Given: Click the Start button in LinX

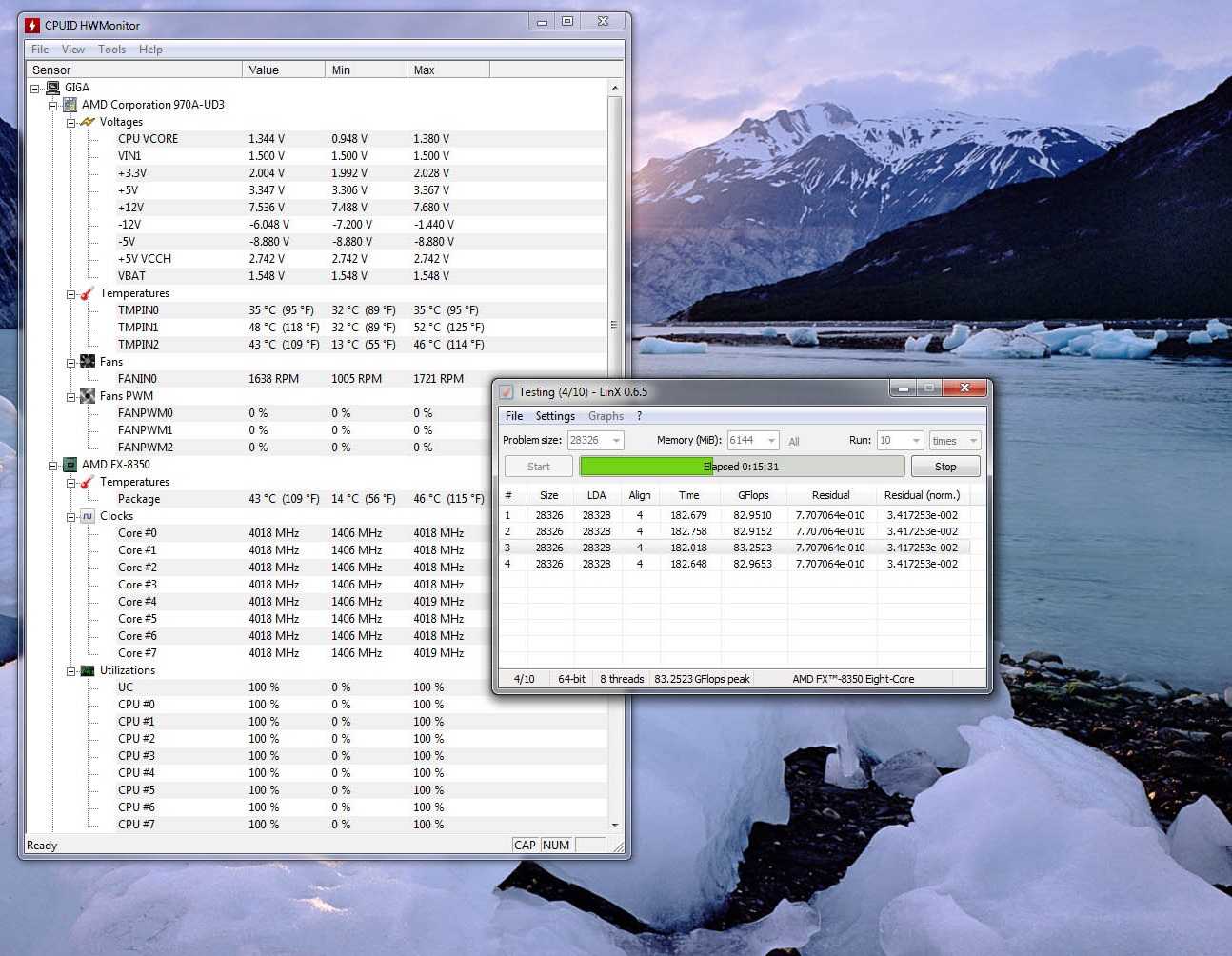Looking at the screenshot, I should (x=539, y=467).
